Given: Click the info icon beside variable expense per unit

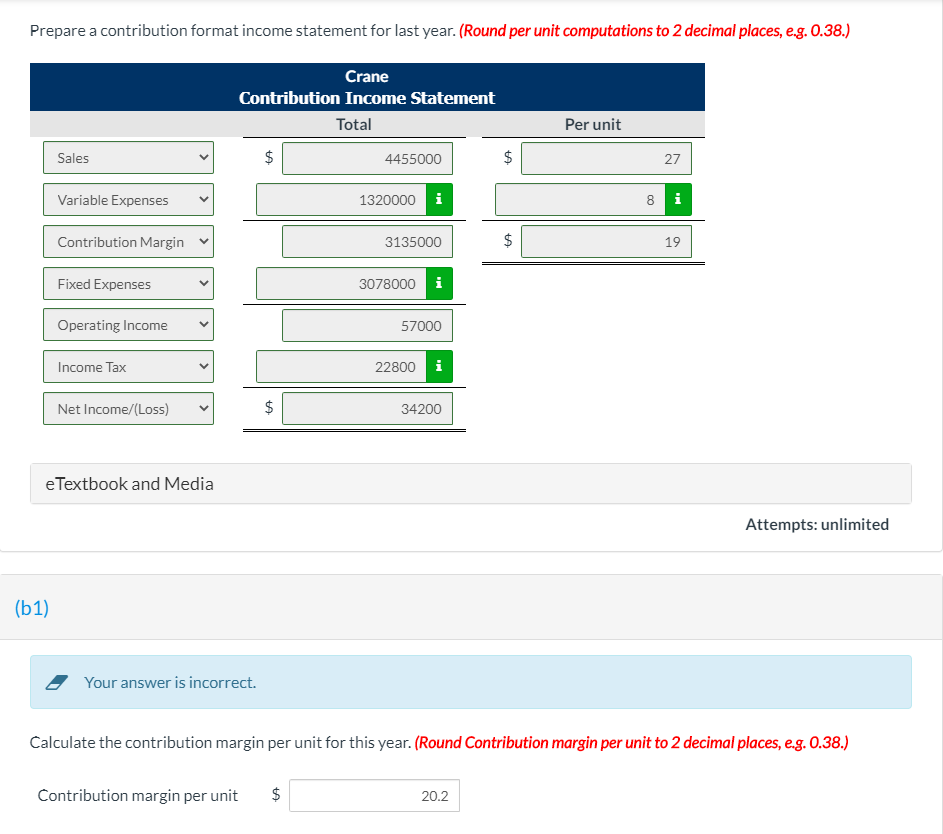Looking at the screenshot, I should pyautogui.click(x=677, y=199).
